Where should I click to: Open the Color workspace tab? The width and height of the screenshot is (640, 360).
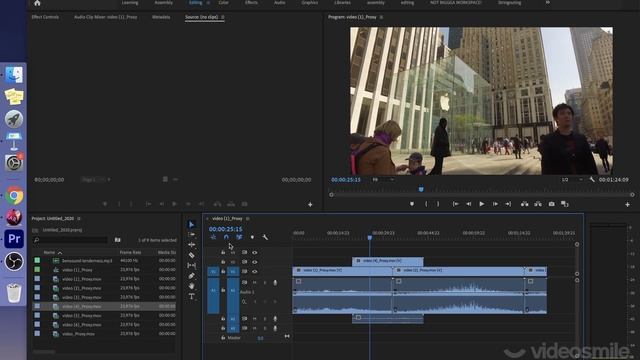tap(223, 2)
